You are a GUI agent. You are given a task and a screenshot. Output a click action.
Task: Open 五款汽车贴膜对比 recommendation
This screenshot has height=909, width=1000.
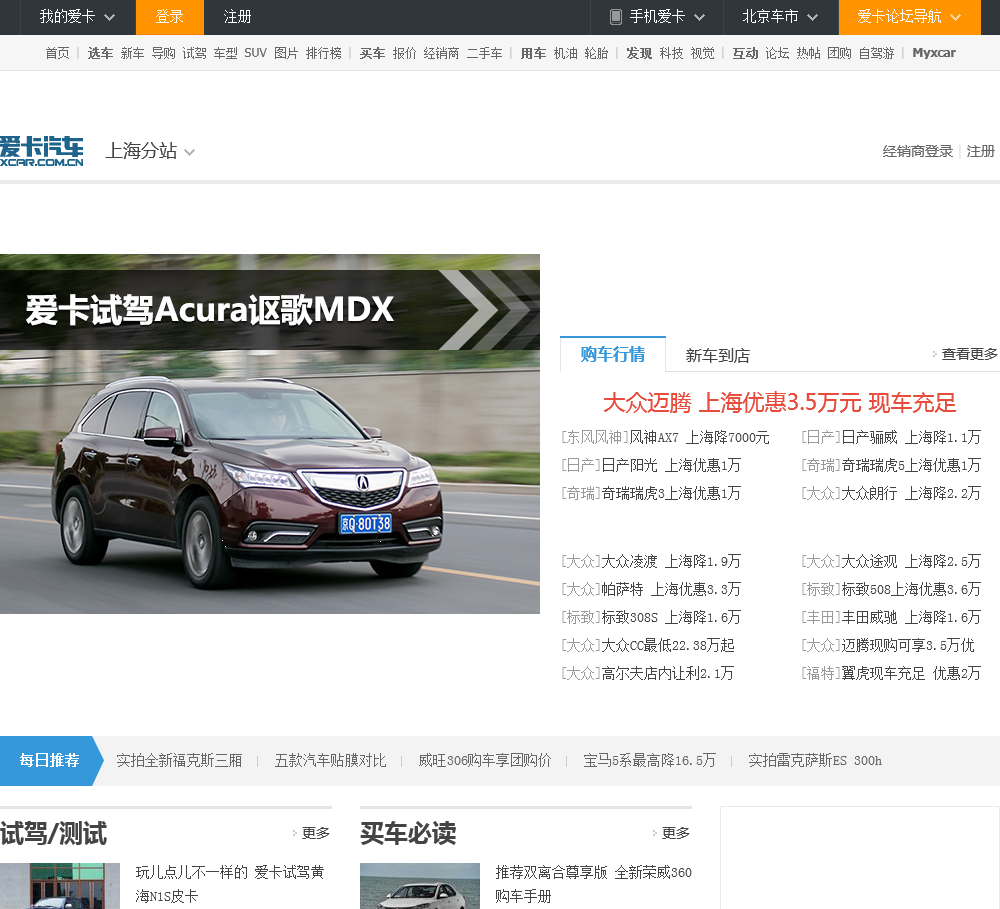pyautogui.click(x=330, y=760)
